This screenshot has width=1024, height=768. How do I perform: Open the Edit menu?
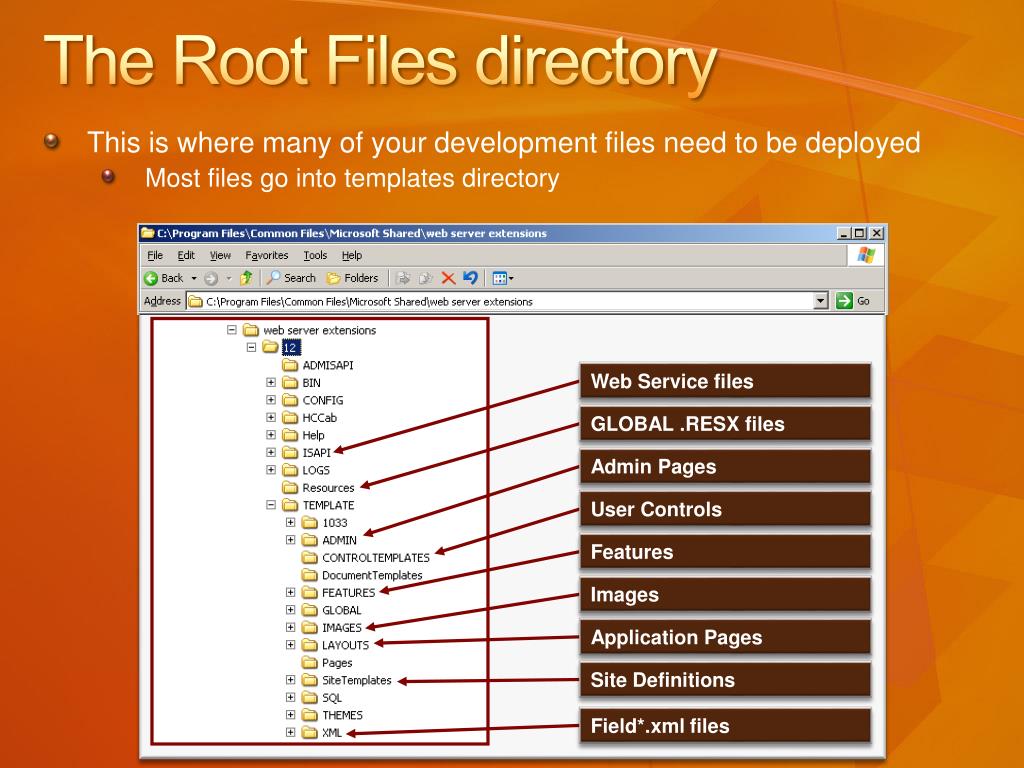pyautogui.click(x=186, y=255)
